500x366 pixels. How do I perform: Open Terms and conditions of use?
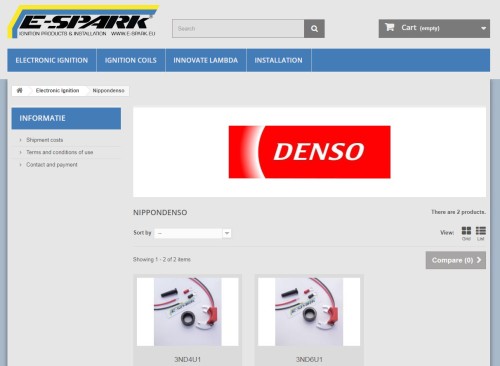(60, 152)
